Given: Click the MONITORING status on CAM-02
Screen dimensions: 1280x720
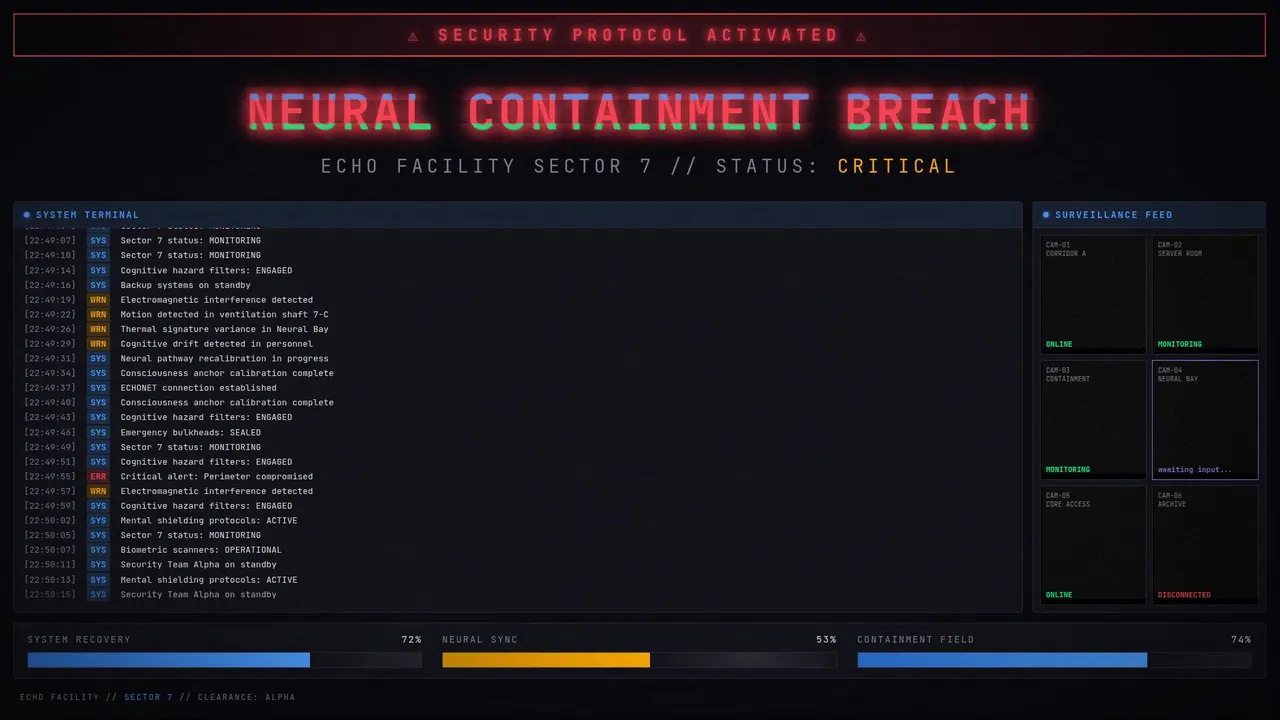Looking at the screenshot, I should click(1180, 344).
